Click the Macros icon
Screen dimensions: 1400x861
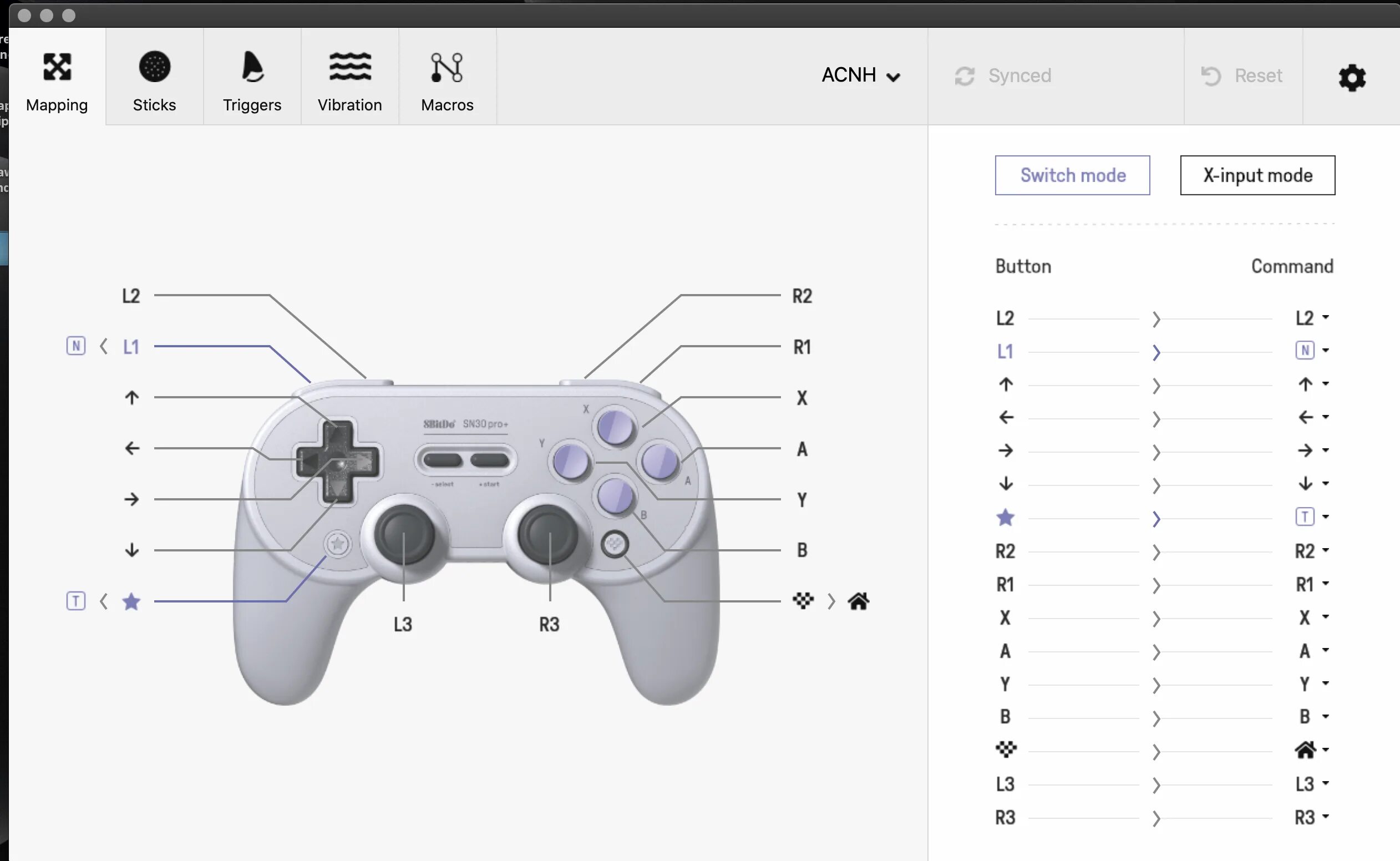tap(446, 75)
